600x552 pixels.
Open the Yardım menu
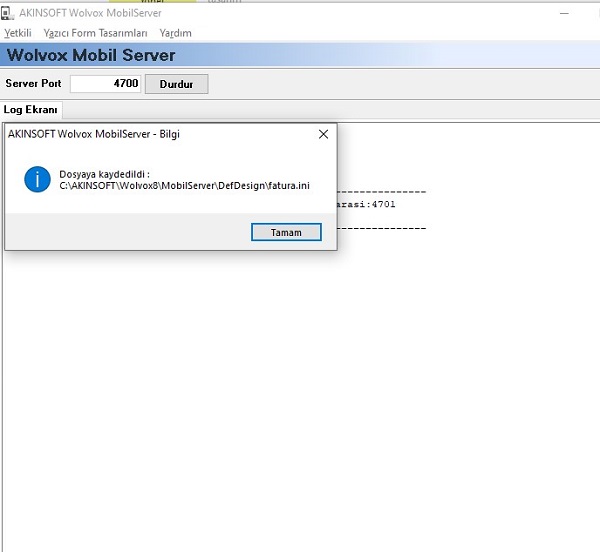(176, 33)
